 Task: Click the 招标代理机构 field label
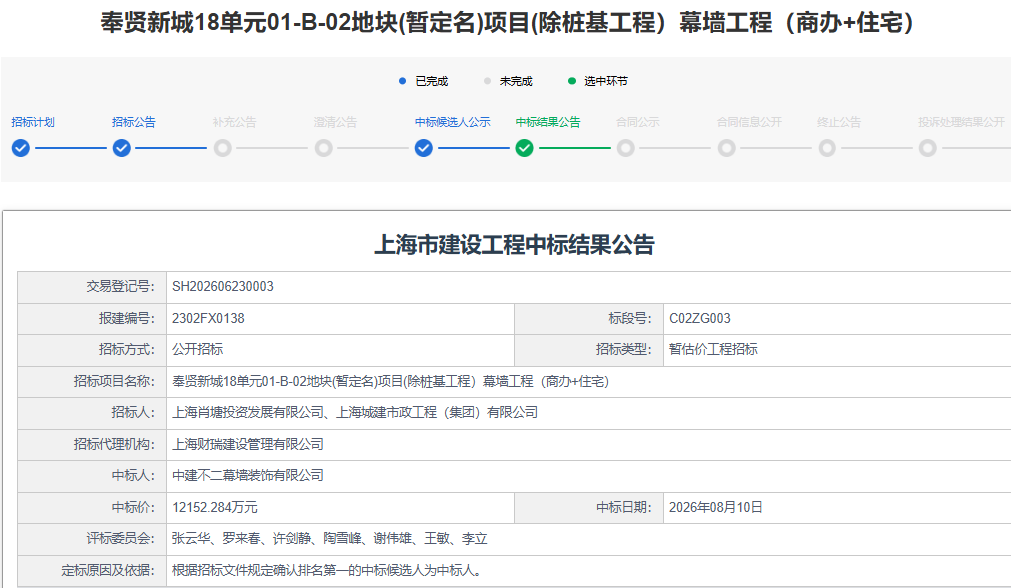[x=114, y=444]
